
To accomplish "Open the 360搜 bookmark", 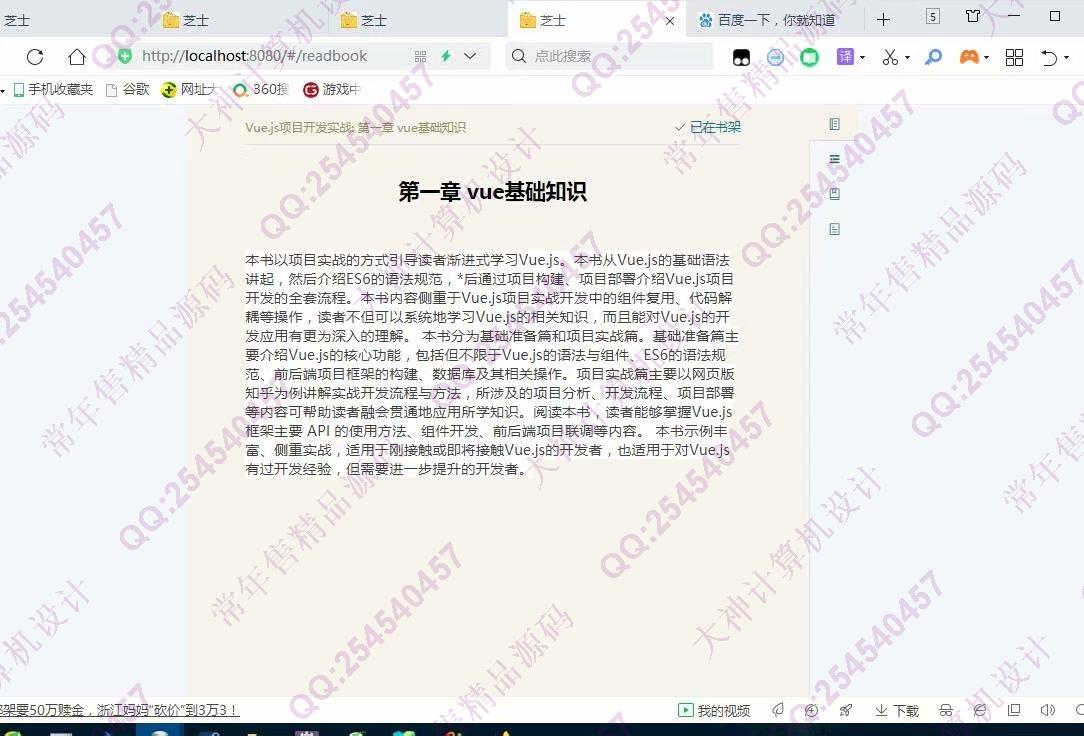I will 261,89.
